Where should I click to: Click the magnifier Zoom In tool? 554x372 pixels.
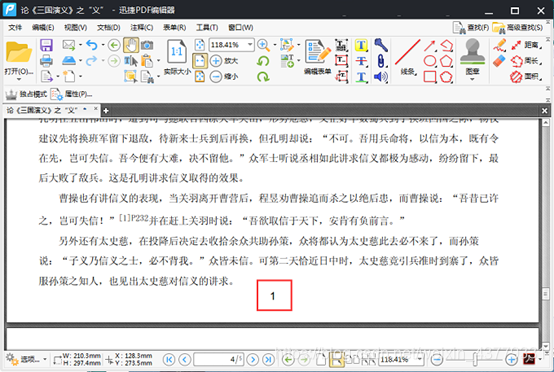coord(263,45)
